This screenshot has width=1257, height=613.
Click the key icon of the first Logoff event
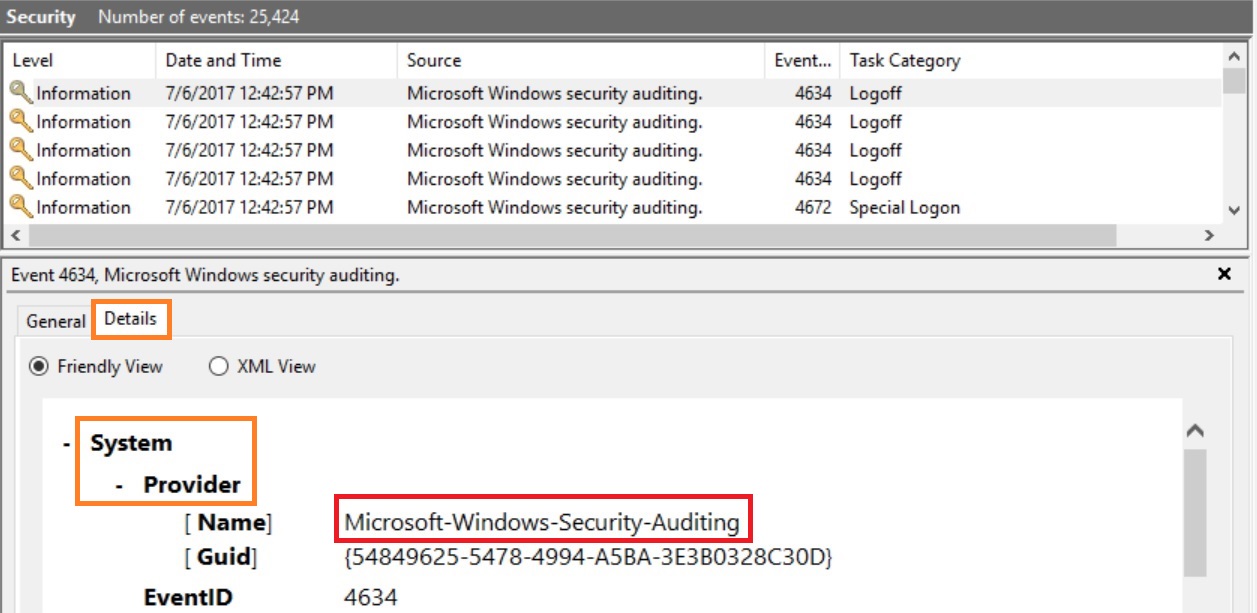click(21, 93)
